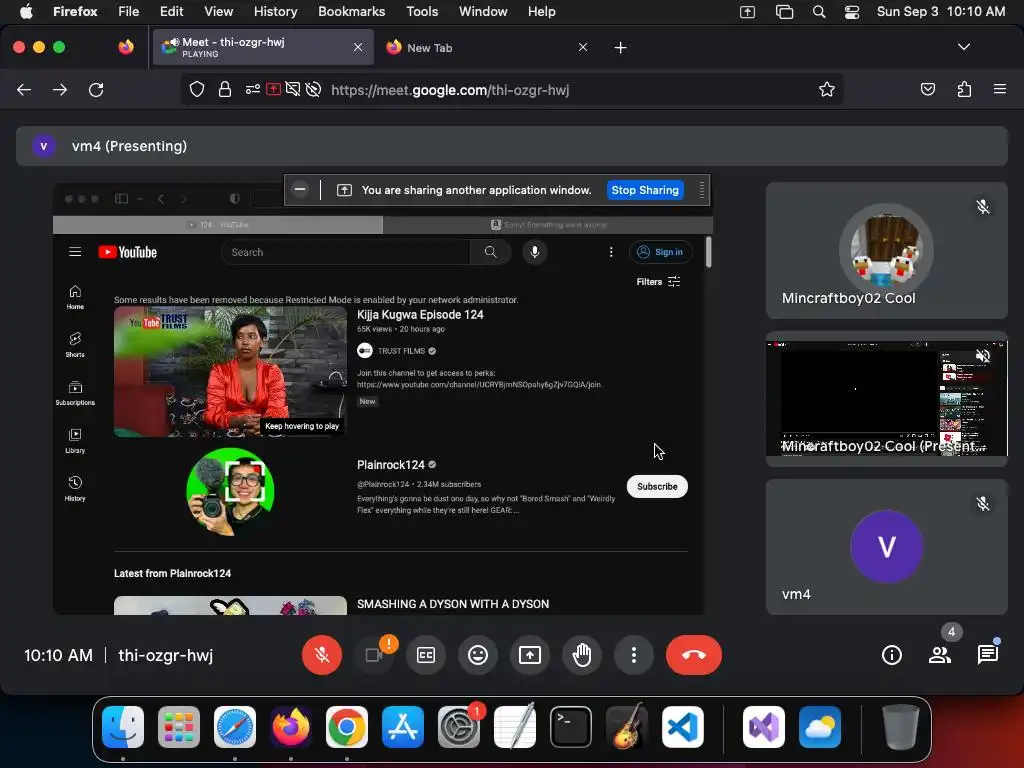Launch Visual Studio Code from Dock
Viewport: 1024px width, 768px height.
point(682,727)
